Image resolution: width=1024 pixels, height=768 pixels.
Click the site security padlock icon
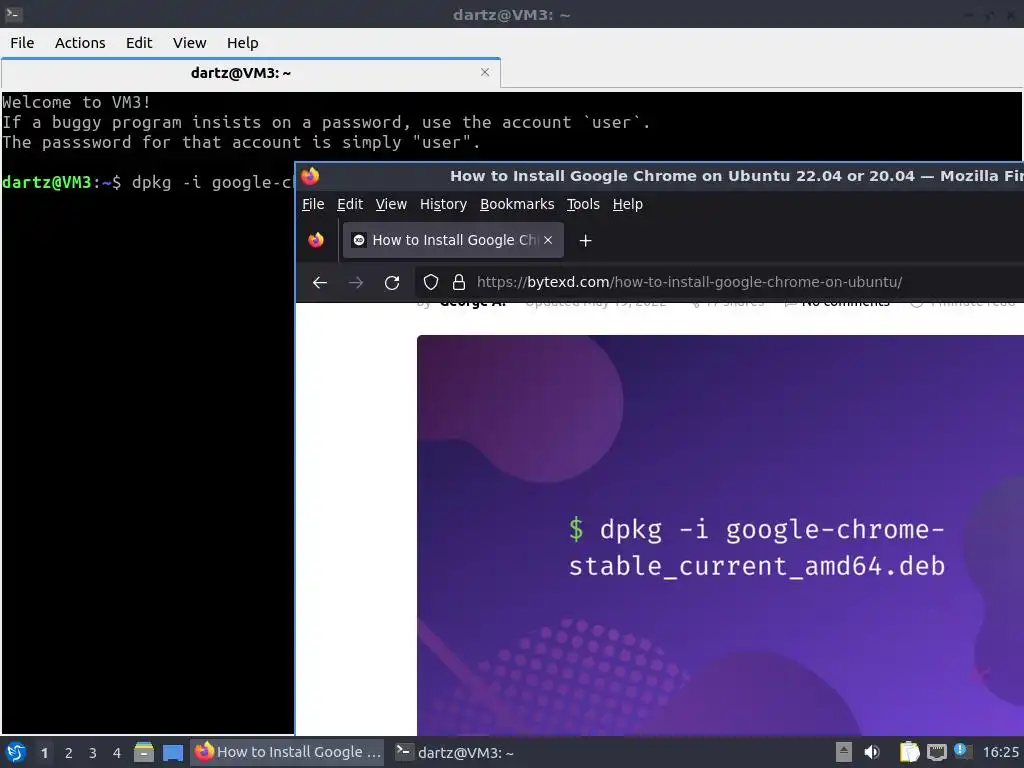coord(459,282)
